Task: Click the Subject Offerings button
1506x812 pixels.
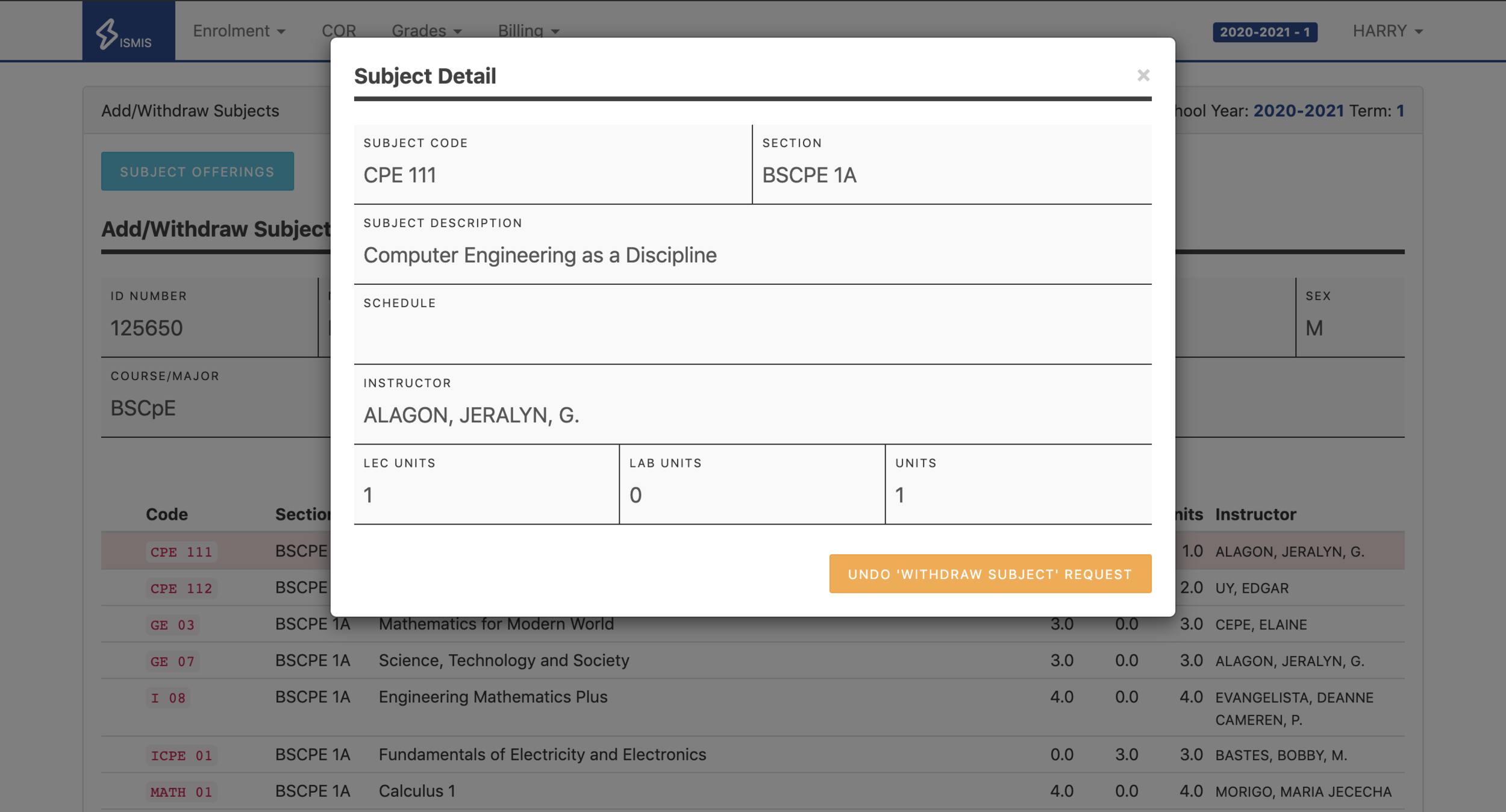Action: [x=197, y=172]
